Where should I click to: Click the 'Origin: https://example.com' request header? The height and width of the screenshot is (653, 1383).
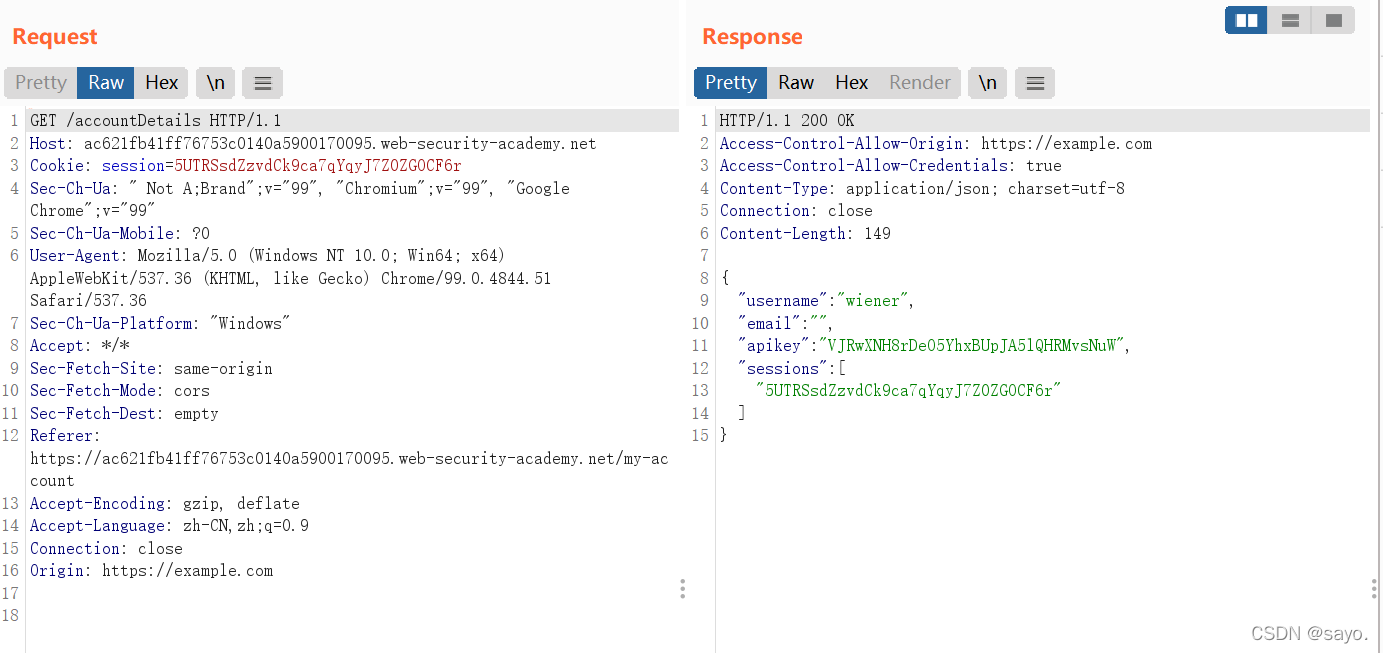click(151, 571)
